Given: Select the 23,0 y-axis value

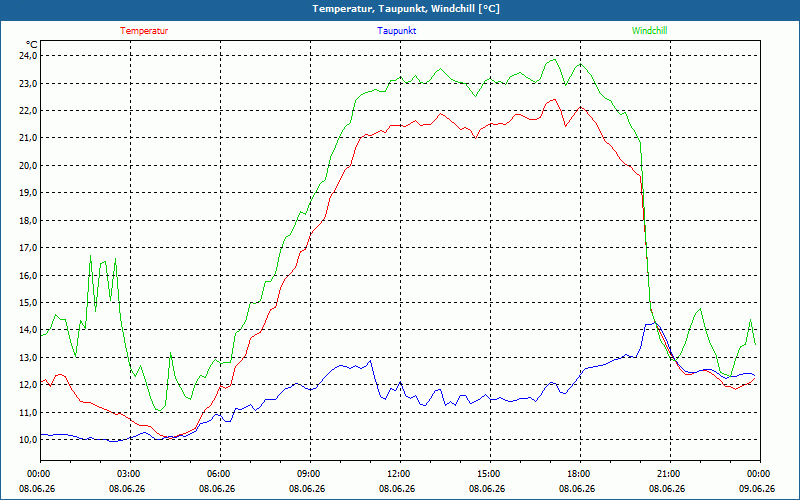Looking at the screenshot, I should 28,83.
